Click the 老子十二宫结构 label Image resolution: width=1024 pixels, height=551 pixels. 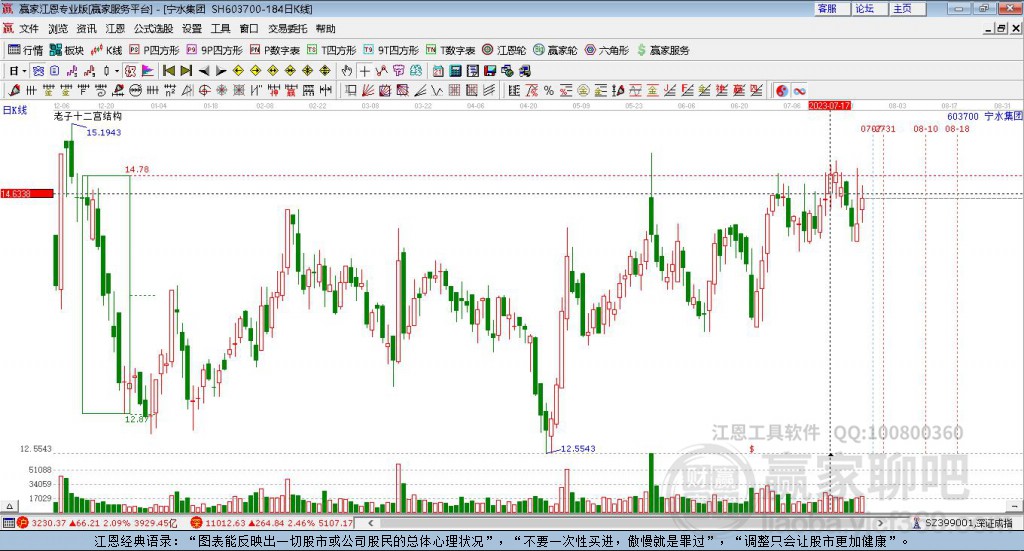pos(88,116)
